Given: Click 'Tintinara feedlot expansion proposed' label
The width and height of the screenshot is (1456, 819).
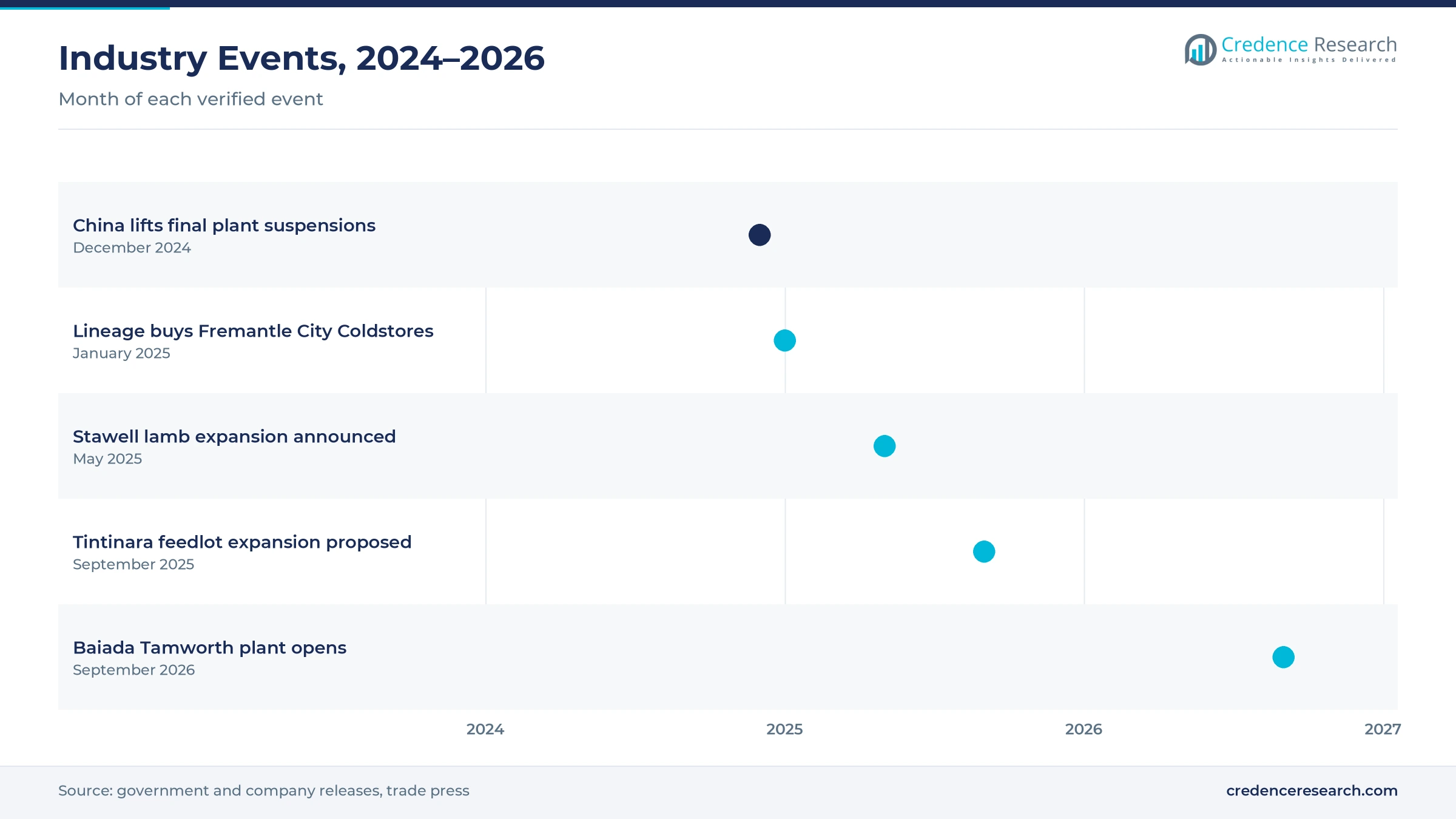Looking at the screenshot, I should click(242, 542).
